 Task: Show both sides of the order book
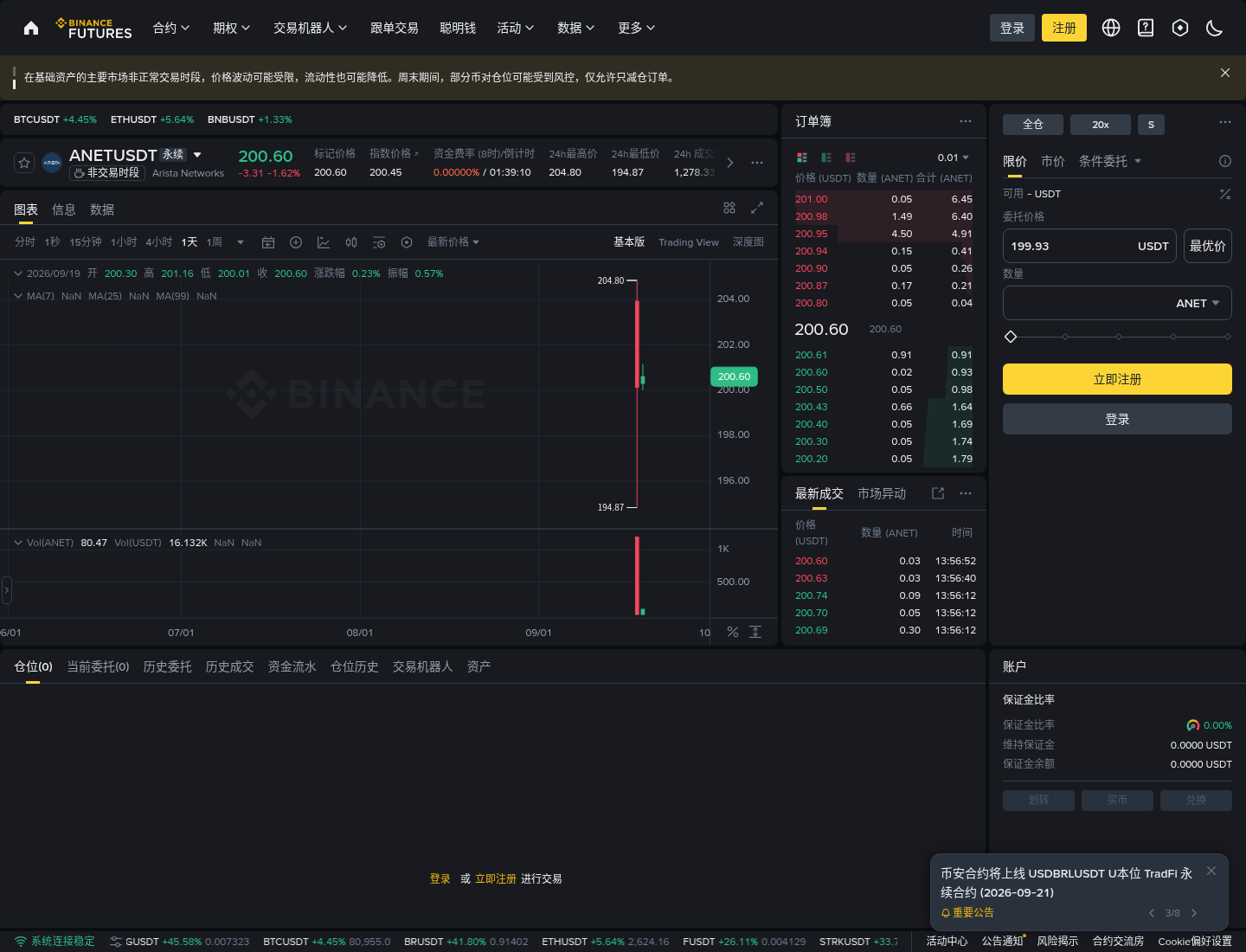coord(802,158)
